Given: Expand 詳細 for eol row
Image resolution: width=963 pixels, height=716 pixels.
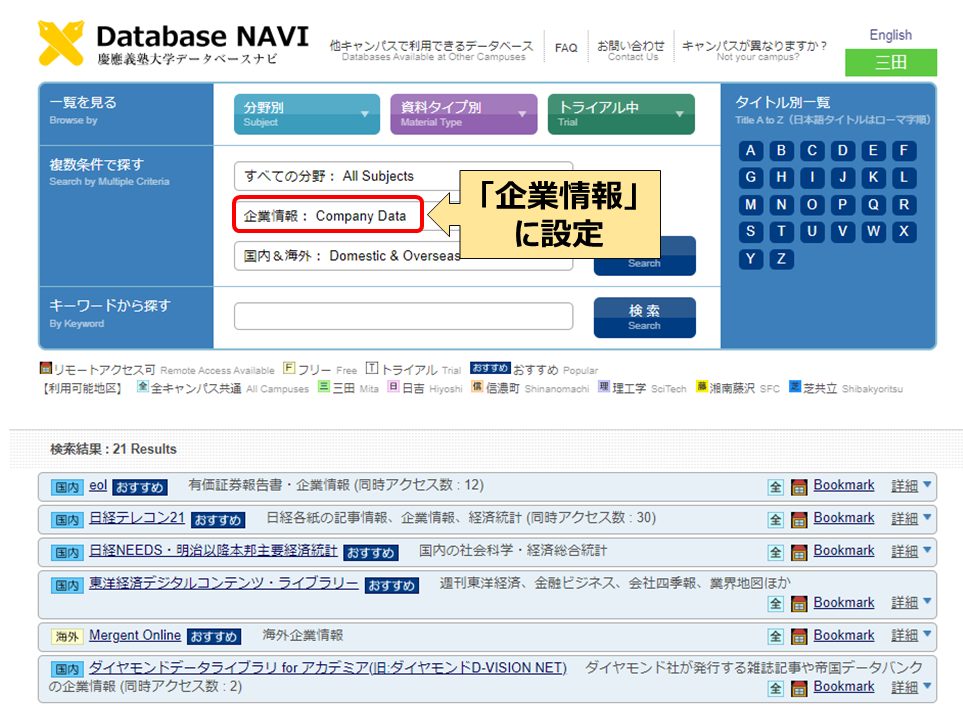Looking at the screenshot, I should click(911, 486).
